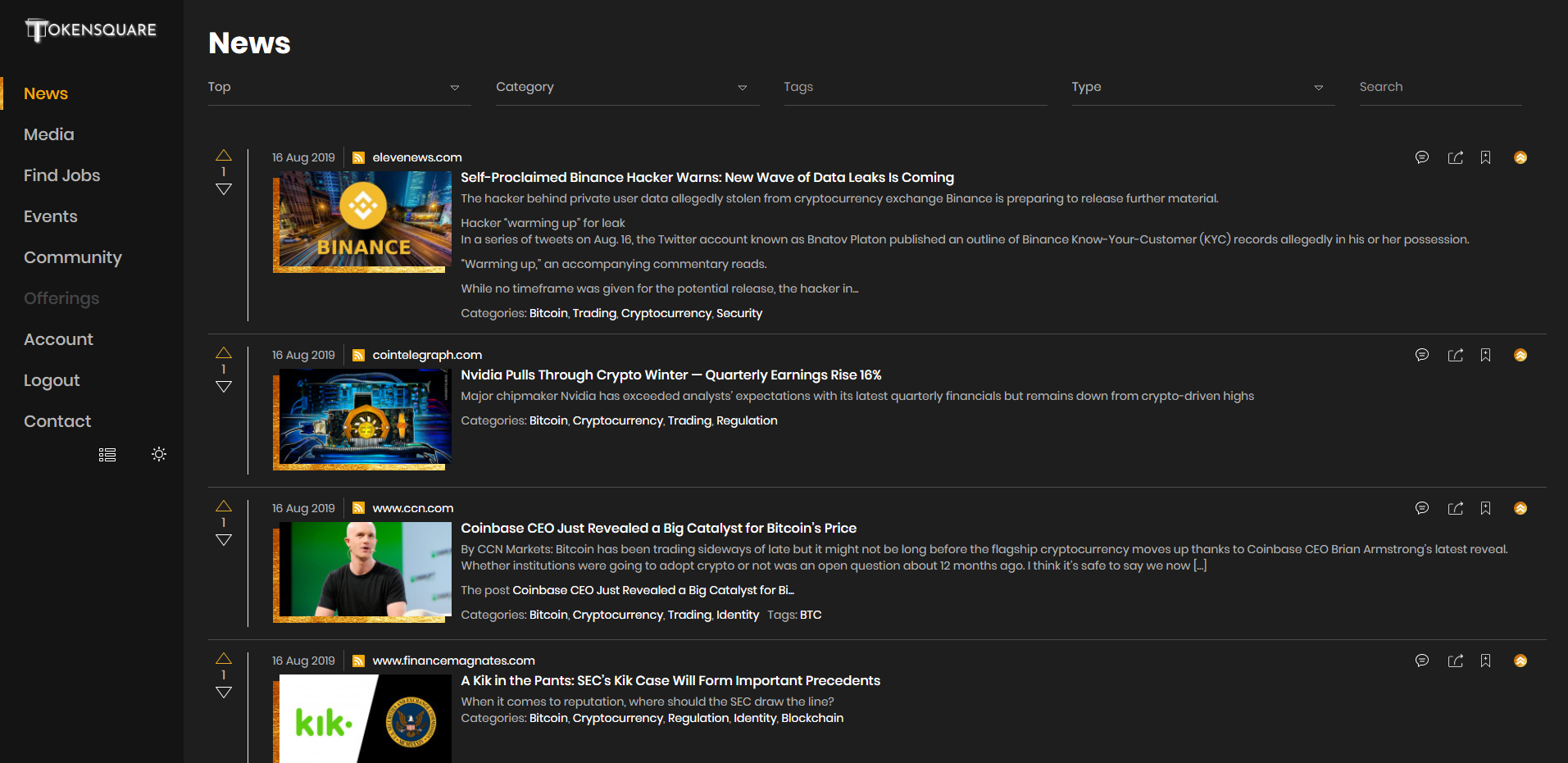
Task: Go to Find Jobs in sidebar
Action: point(62,175)
